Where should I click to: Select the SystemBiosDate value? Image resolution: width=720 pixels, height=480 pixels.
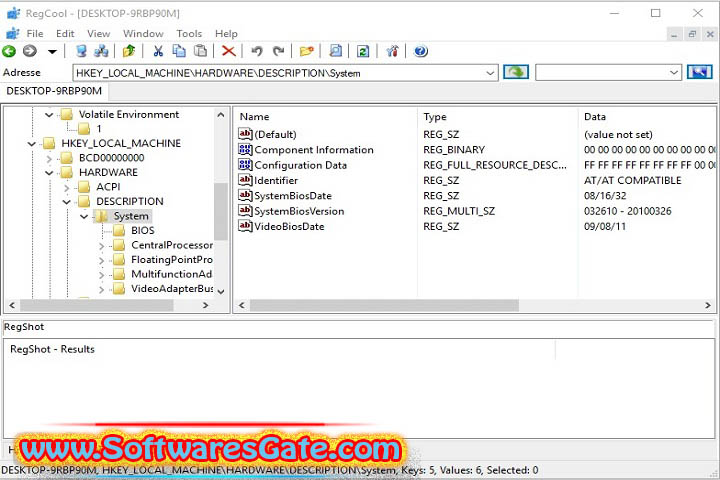click(x=292, y=196)
